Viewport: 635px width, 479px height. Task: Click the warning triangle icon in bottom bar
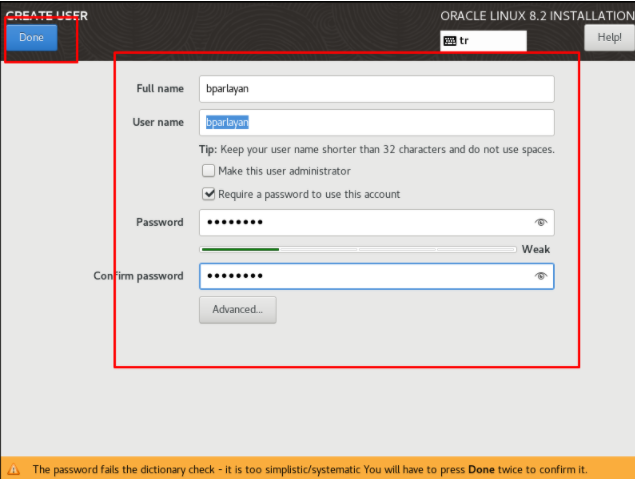(14, 469)
